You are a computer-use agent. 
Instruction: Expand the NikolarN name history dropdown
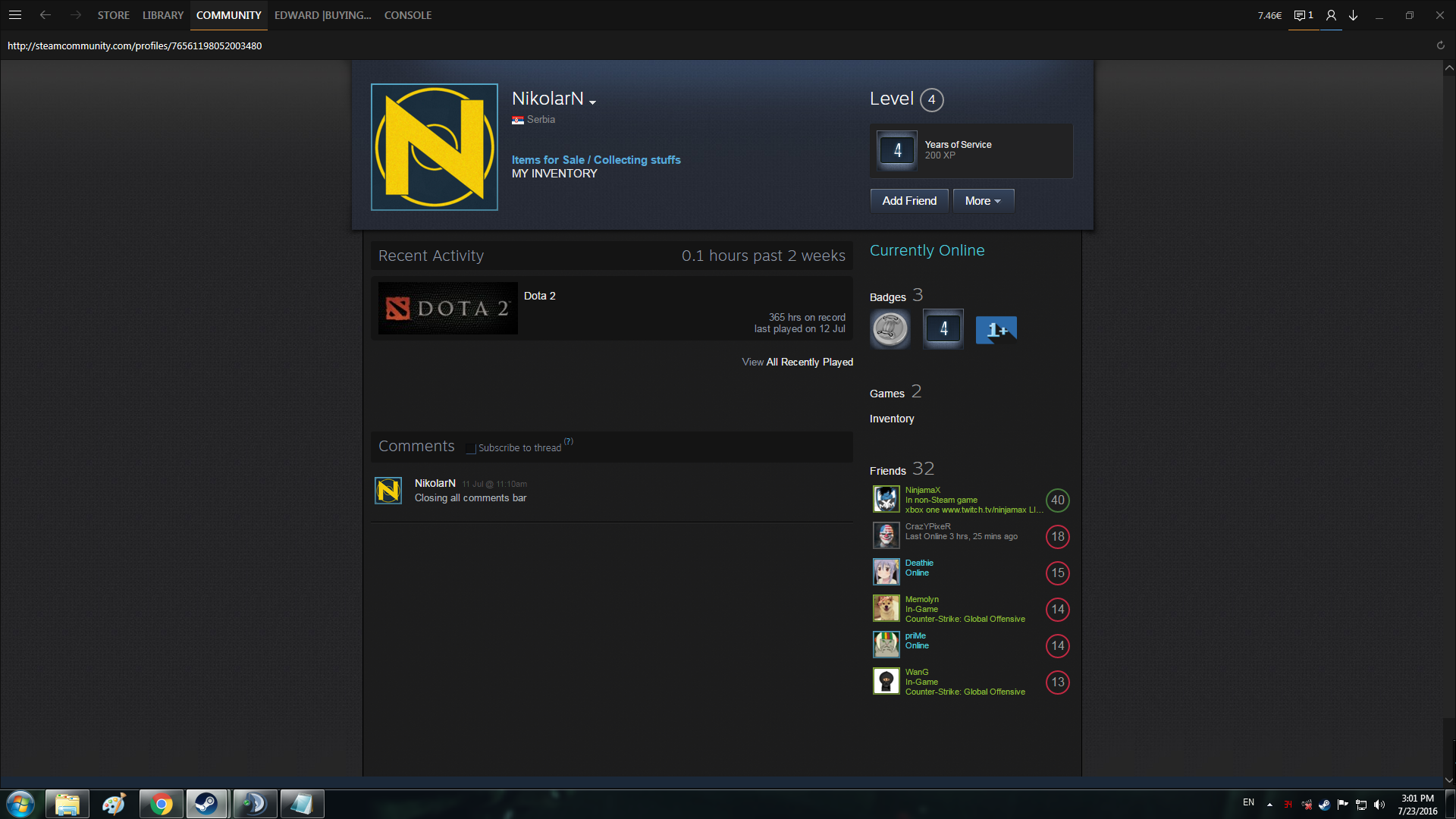[592, 102]
